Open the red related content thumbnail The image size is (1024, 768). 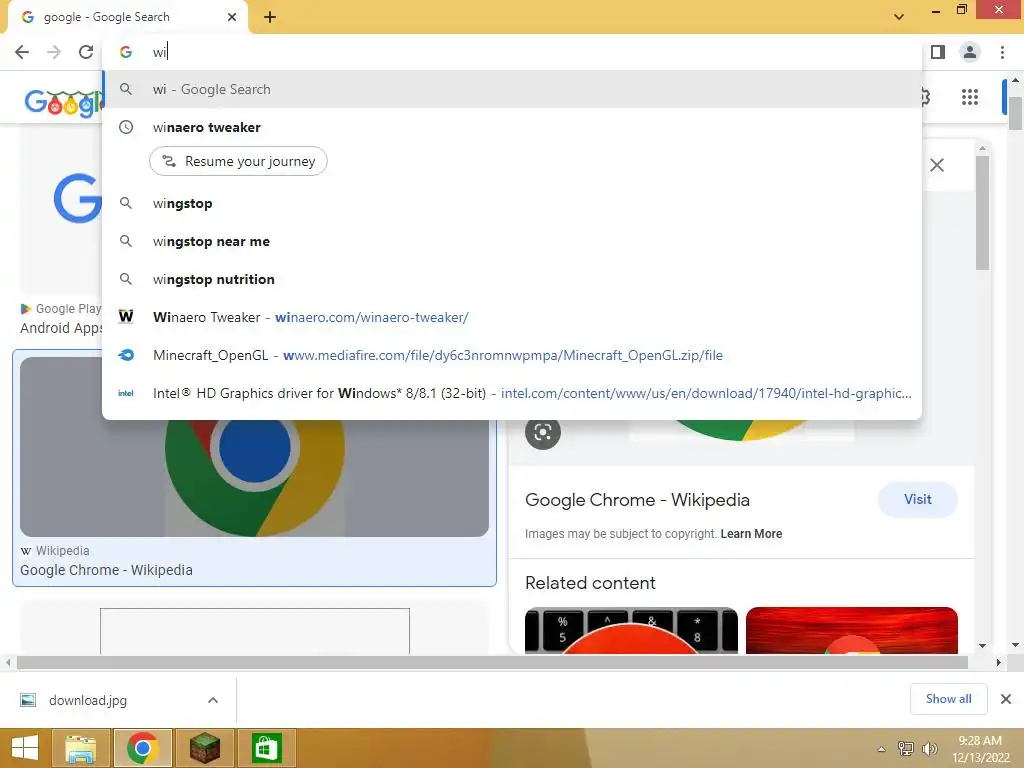point(852,630)
